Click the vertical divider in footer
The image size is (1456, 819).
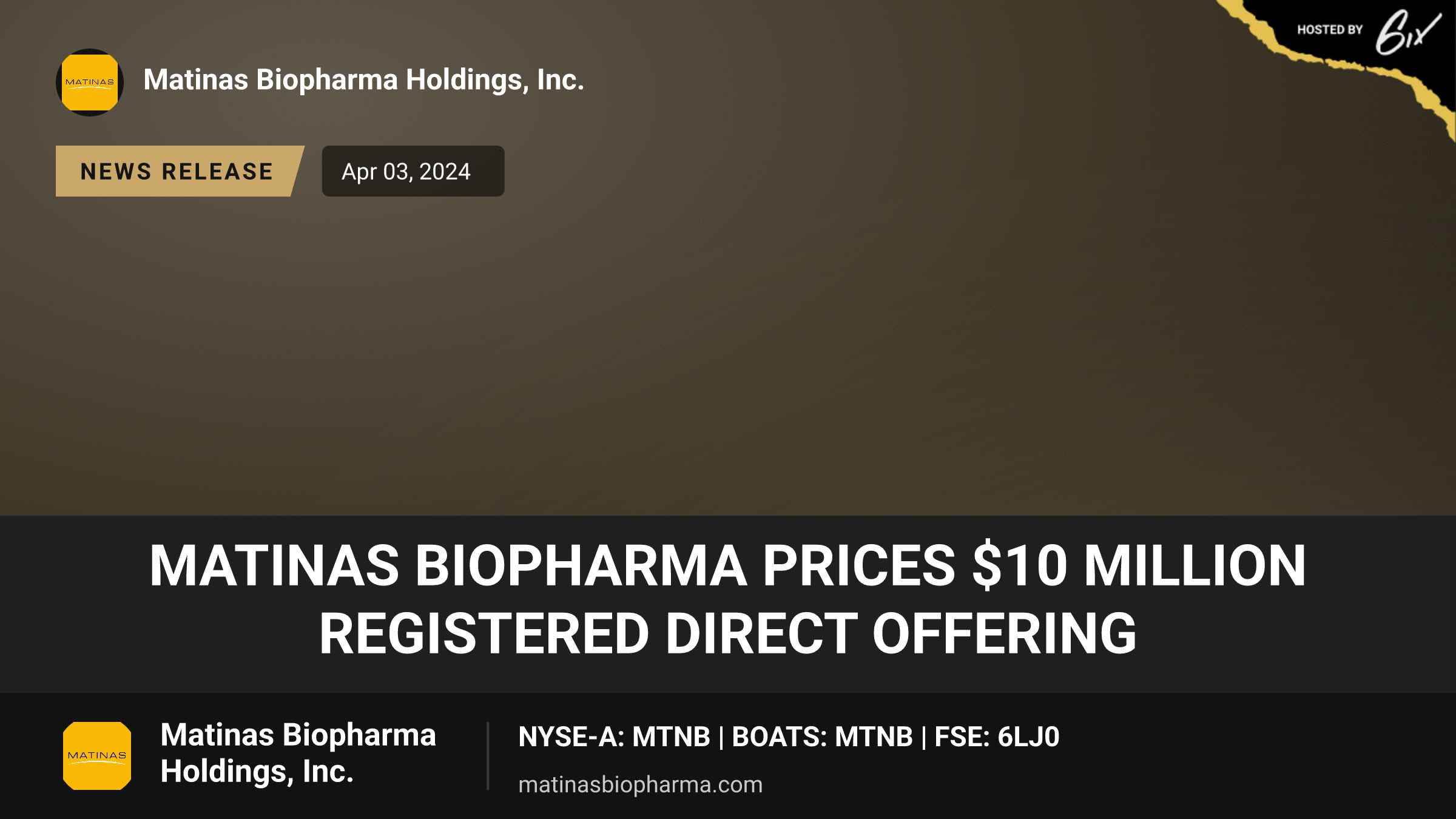[488, 756]
